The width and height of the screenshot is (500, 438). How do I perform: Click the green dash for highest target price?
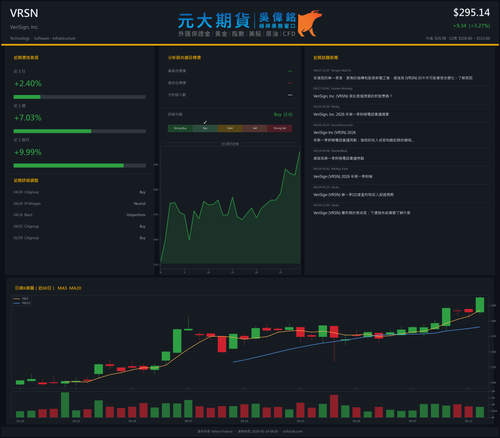pos(290,71)
